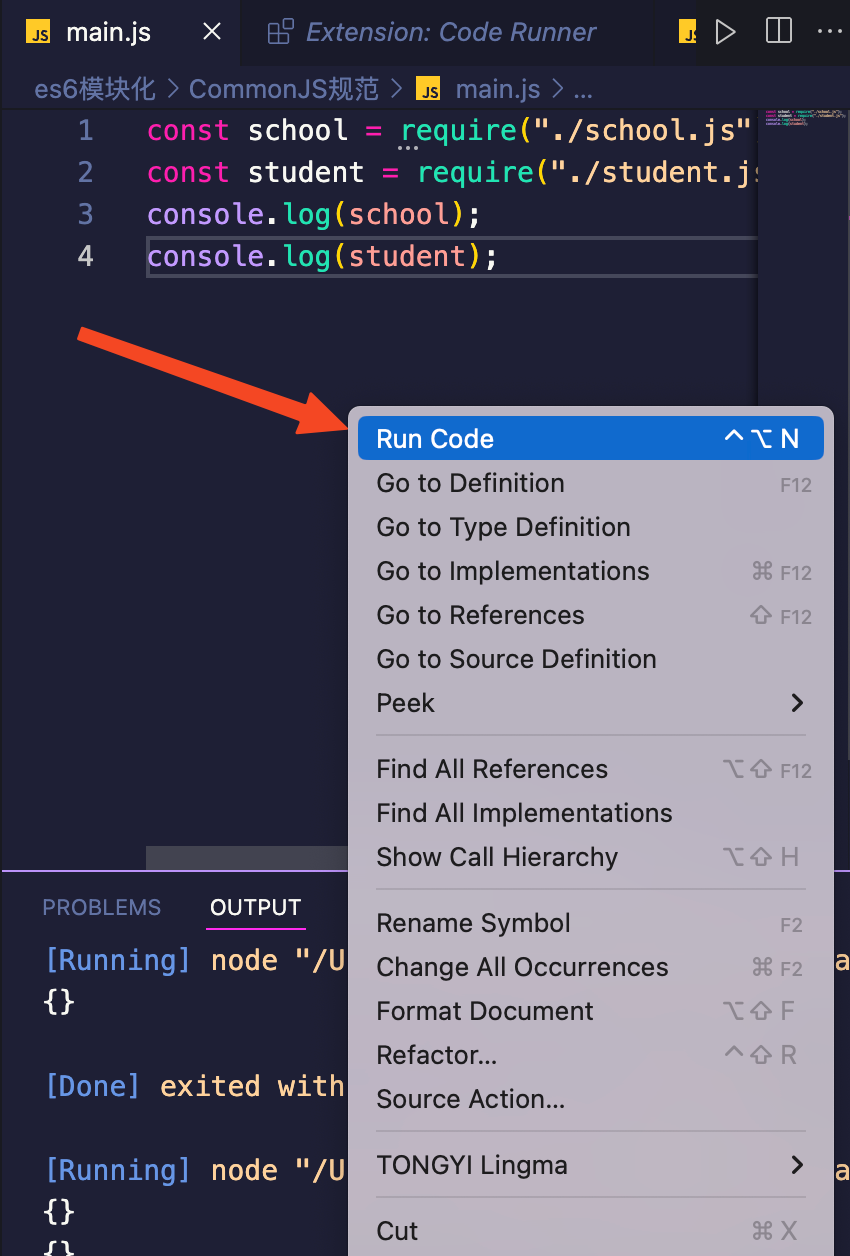Expand the Peek submenu

[796, 703]
